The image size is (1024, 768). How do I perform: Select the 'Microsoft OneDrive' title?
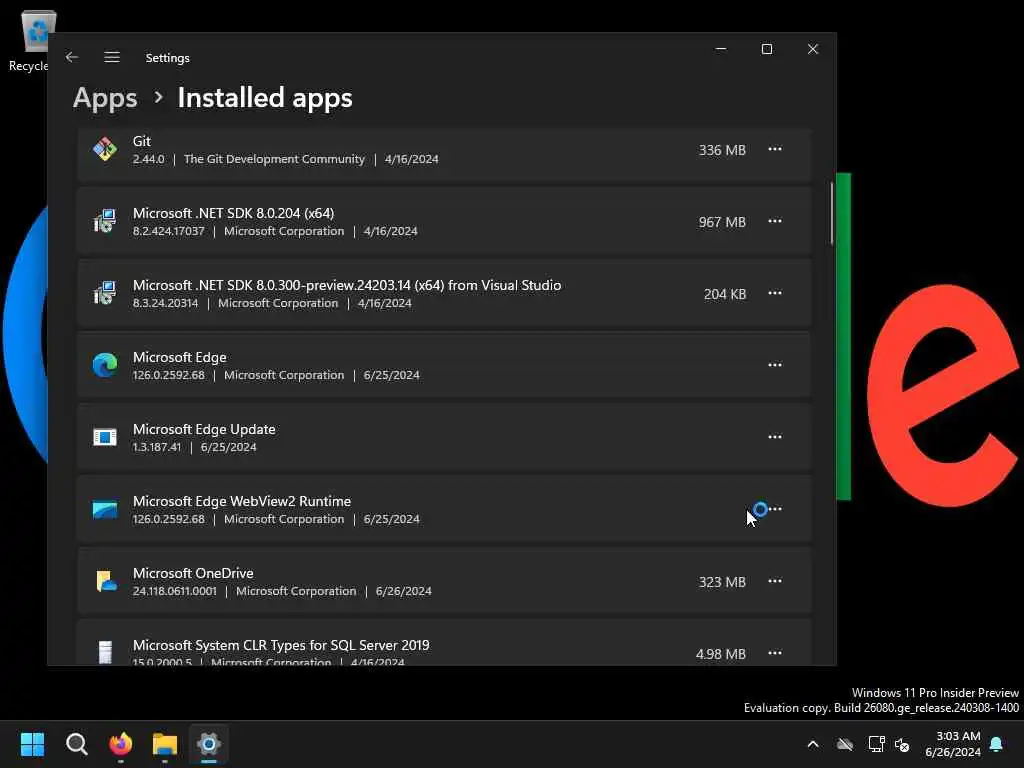pyautogui.click(x=193, y=573)
